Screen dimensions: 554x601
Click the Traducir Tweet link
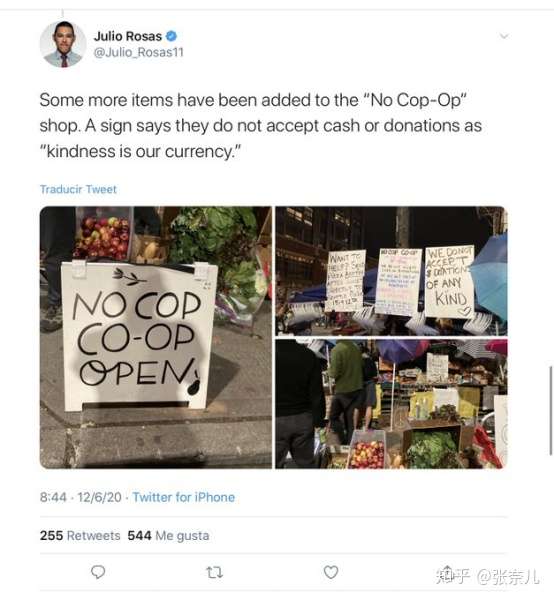click(78, 189)
